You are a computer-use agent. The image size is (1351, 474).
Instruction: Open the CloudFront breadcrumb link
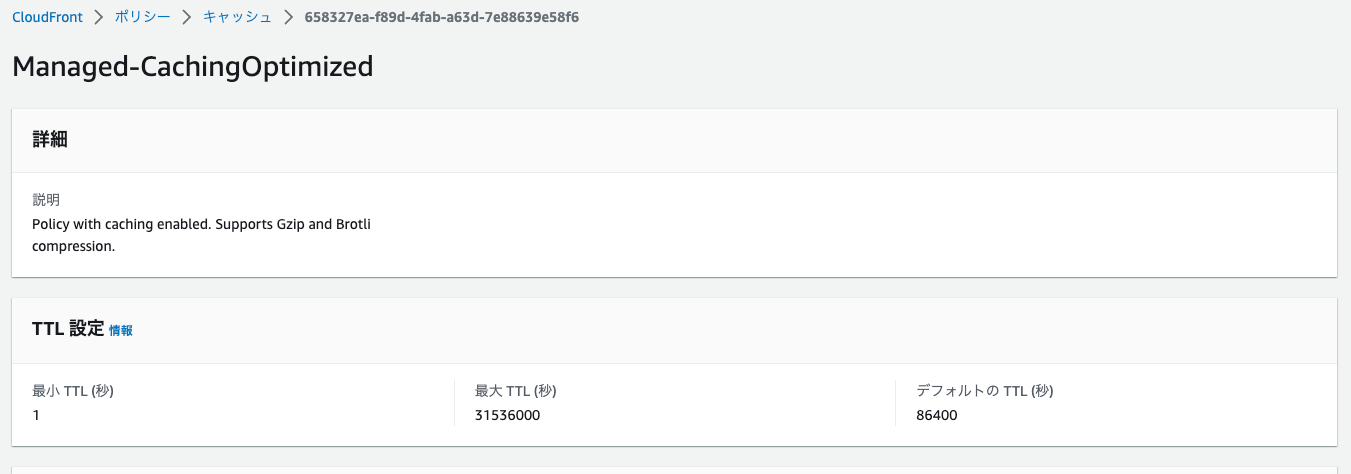47,18
